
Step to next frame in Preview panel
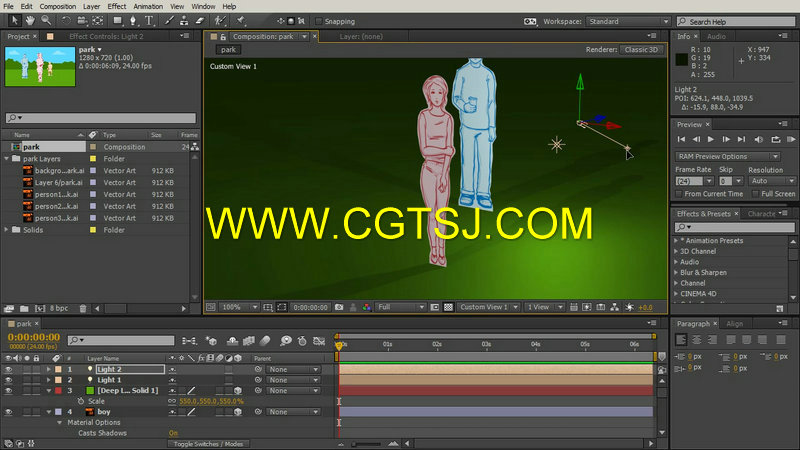pos(726,139)
